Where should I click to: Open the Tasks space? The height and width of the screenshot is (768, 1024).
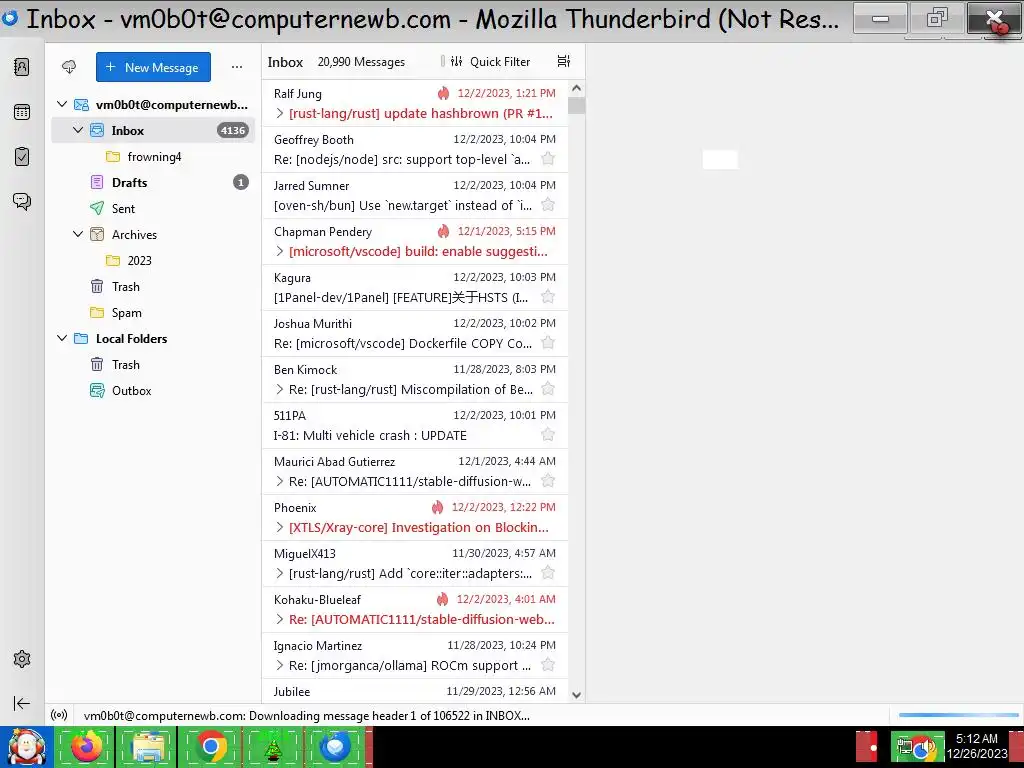22,157
